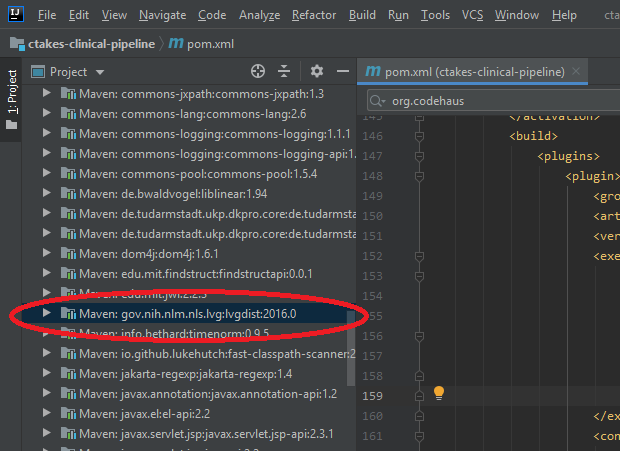Open the Navigate menu
The height and width of the screenshot is (451, 620).
(x=163, y=15)
